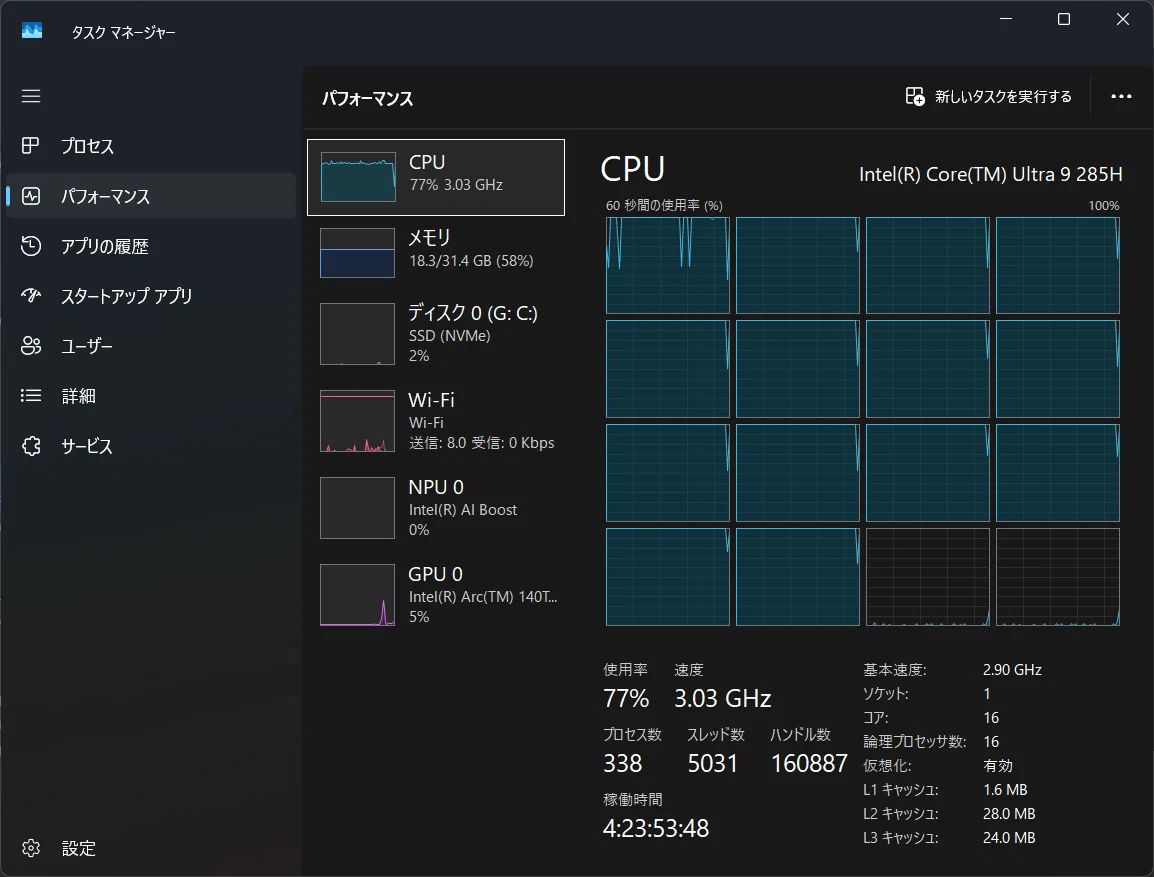Select ディスク 0 (G: C:) entry
This screenshot has width=1154, height=877.
pyautogui.click(x=436, y=334)
